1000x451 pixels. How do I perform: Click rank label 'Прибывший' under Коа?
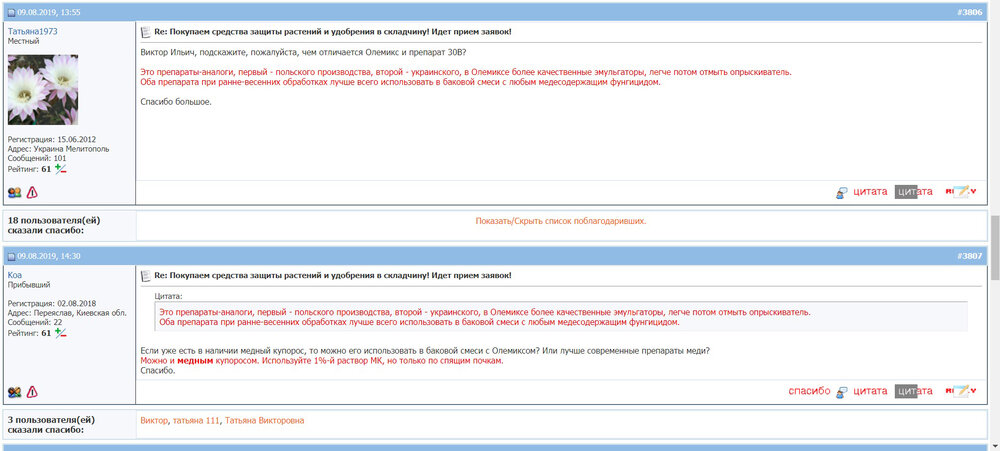point(29,285)
